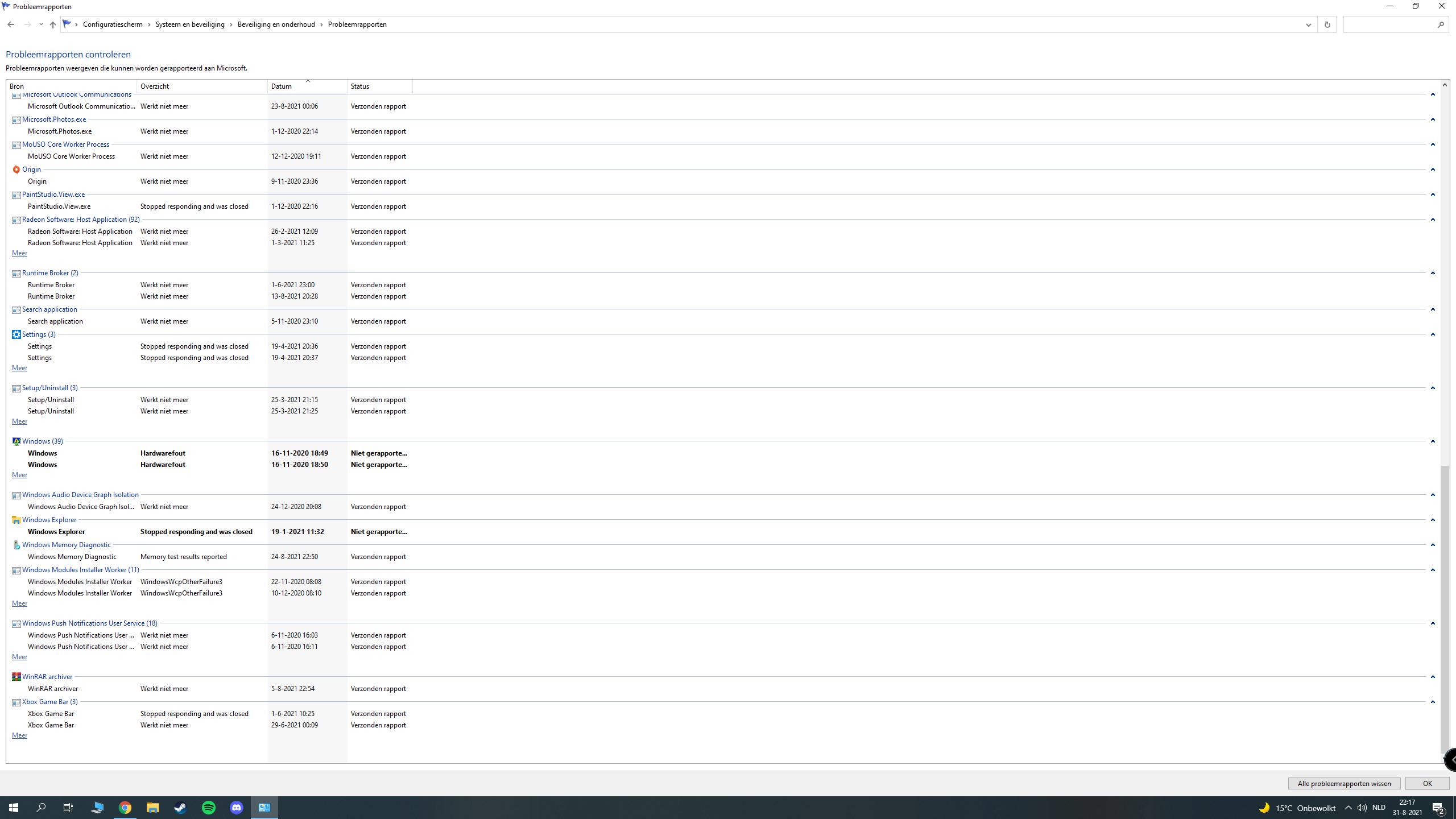
Task: Show more Setup/Uninstall reports via Meer
Action: pyautogui.click(x=19, y=421)
